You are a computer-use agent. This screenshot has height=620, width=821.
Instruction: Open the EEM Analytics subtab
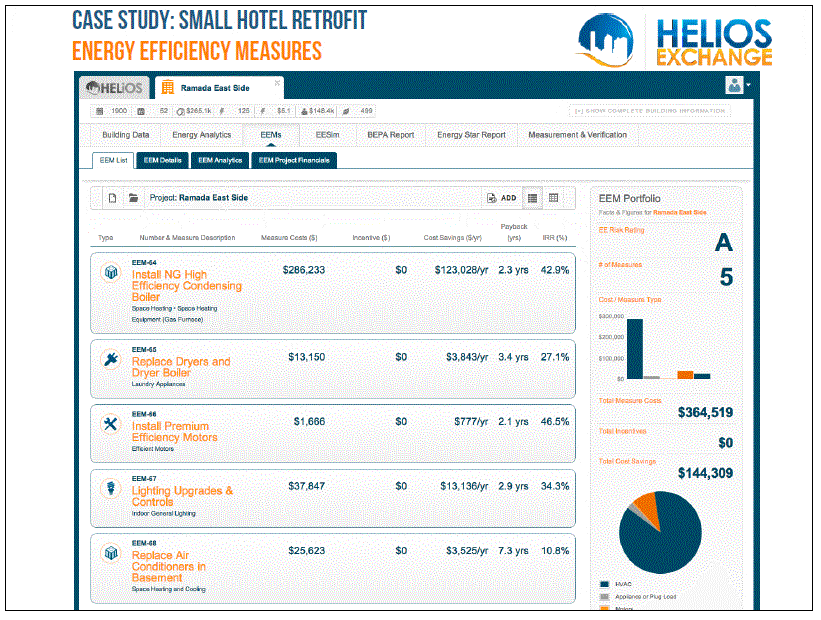[x=220, y=160]
